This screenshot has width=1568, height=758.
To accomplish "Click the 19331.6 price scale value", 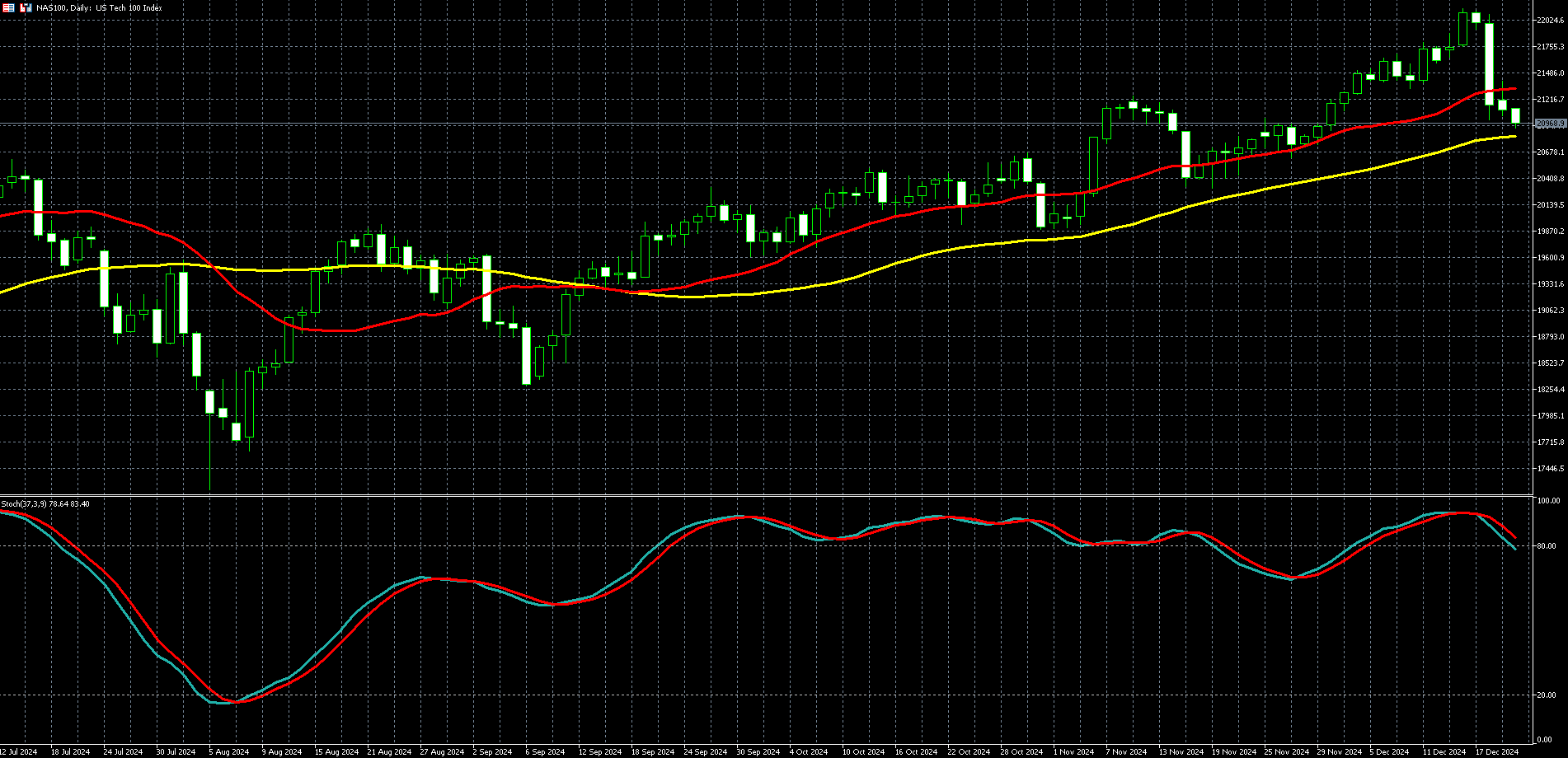I will (x=1551, y=284).
